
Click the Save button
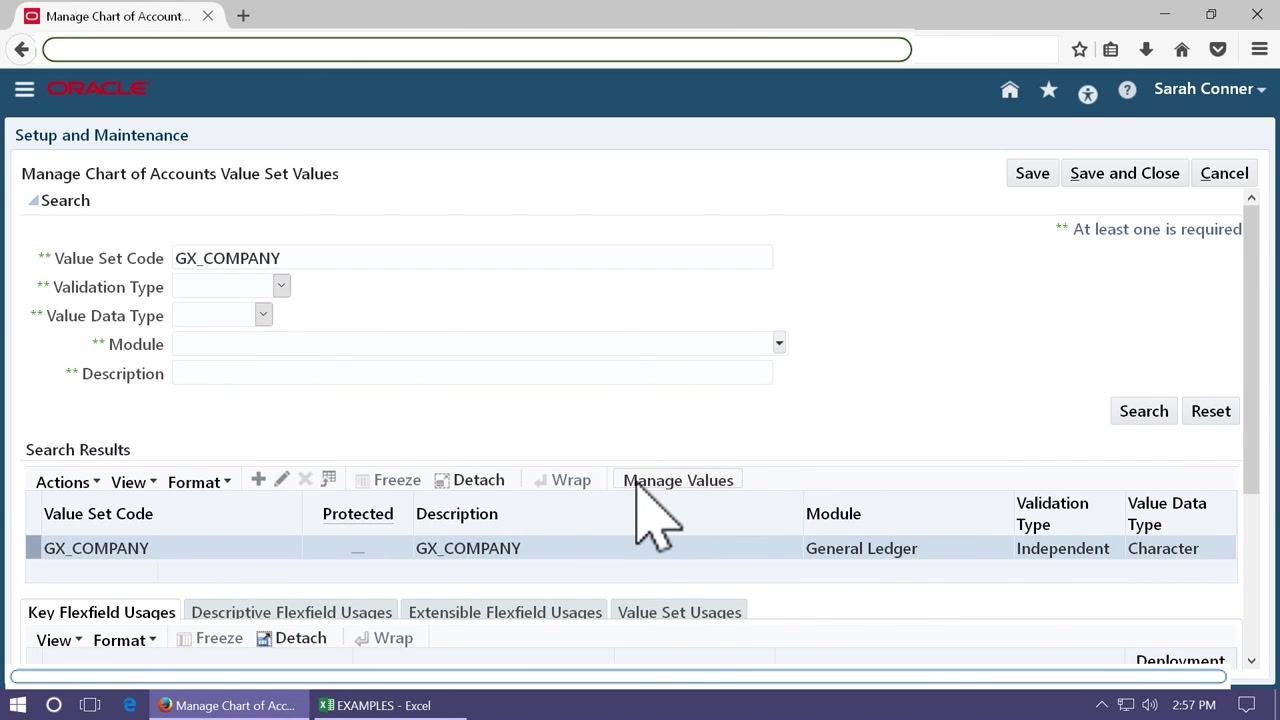tap(1032, 173)
